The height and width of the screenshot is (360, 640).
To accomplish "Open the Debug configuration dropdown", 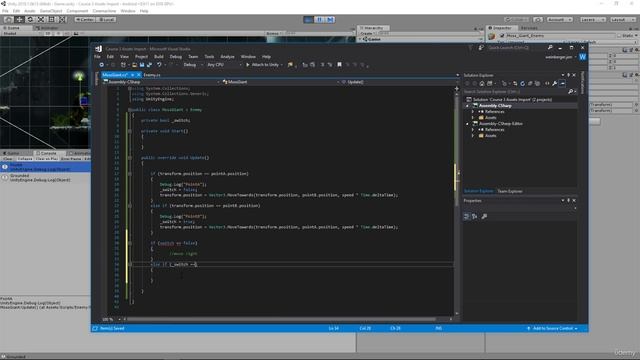I will tap(193, 65).
